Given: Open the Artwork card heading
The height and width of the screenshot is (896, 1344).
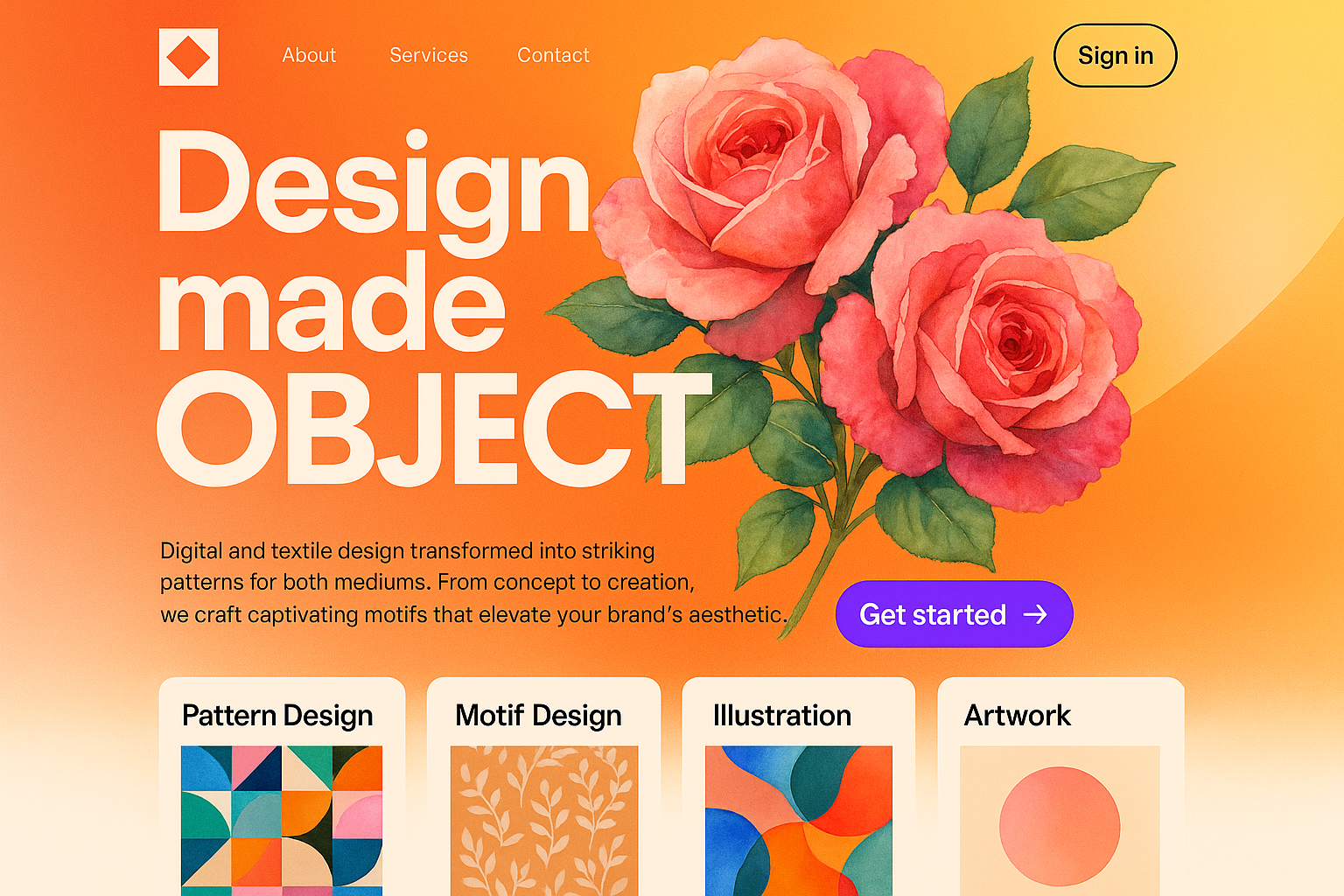Looking at the screenshot, I should pos(1017,716).
